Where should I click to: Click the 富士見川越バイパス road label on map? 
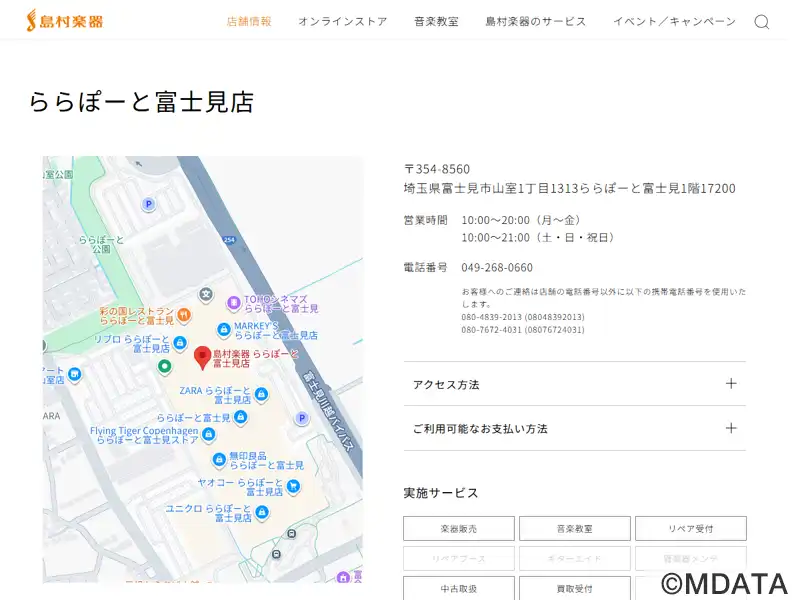pos(328,412)
